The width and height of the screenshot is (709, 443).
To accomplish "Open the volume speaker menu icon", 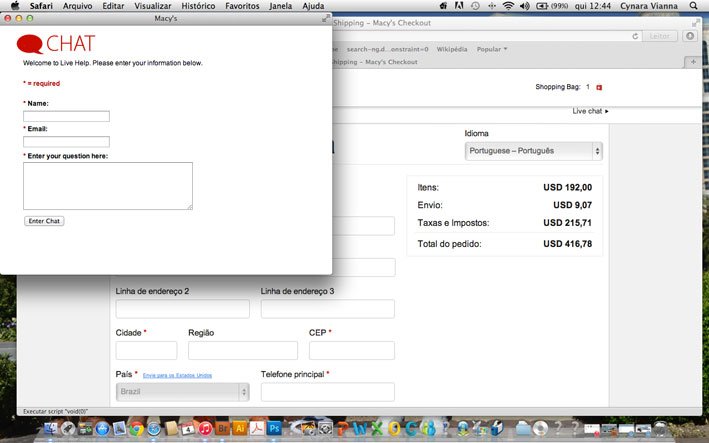I will coord(525,5).
